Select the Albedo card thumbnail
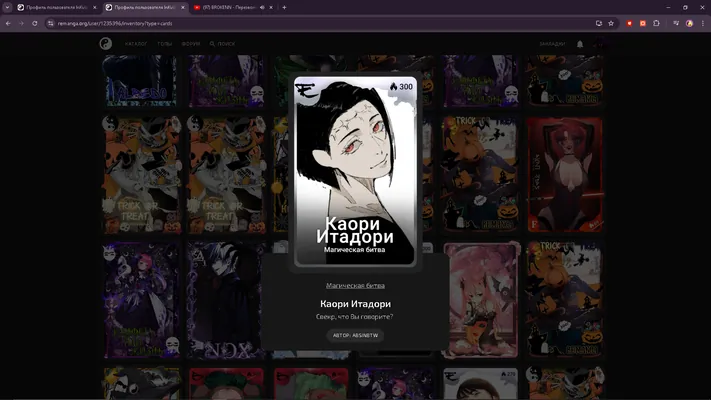711x400 pixels. coord(140,81)
